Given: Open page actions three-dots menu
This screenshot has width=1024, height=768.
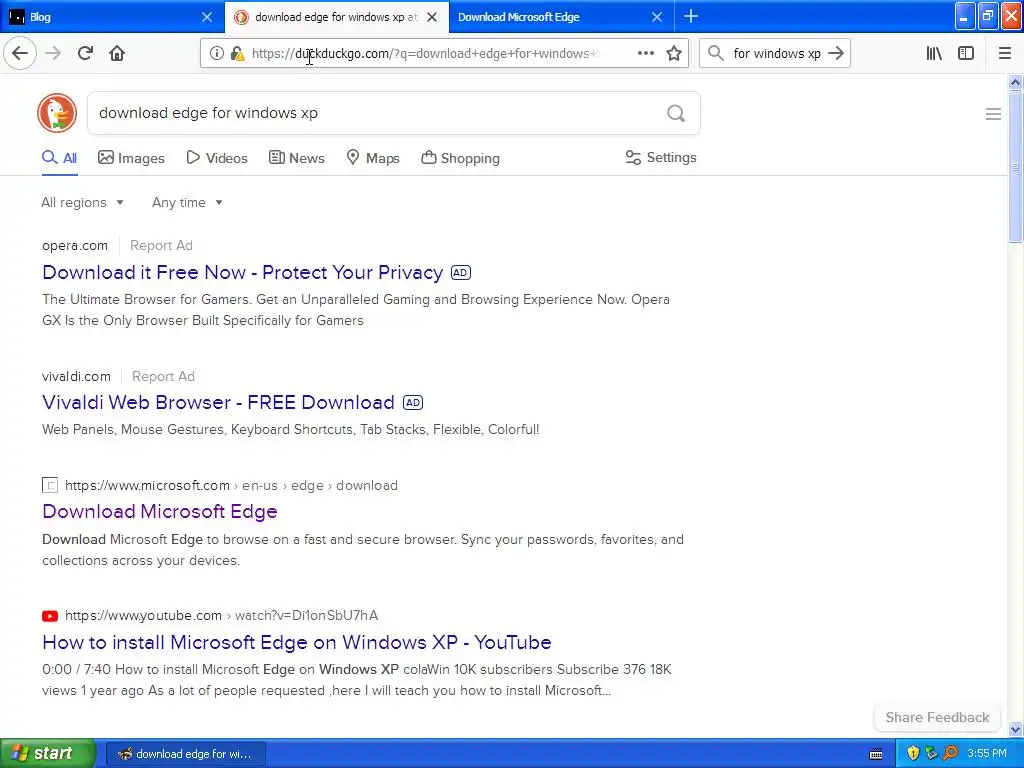Looking at the screenshot, I should [645, 54].
